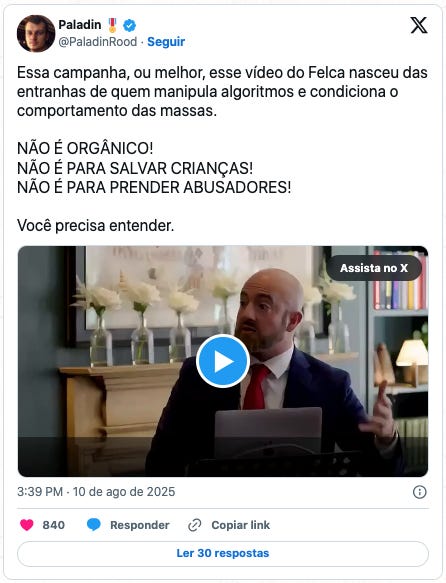Open the Ler 30 respostas button
446x583 pixels.
223,553
